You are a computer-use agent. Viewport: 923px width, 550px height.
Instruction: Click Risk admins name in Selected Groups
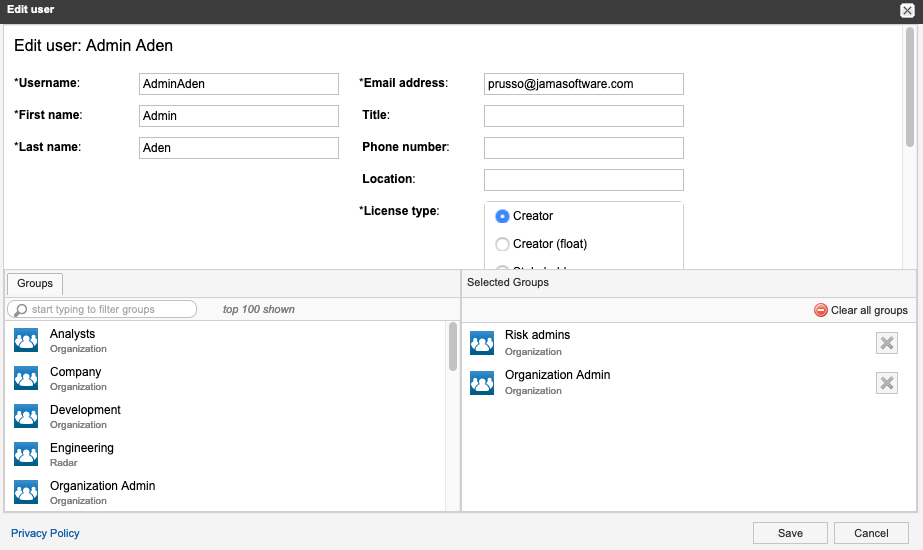click(537, 335)
